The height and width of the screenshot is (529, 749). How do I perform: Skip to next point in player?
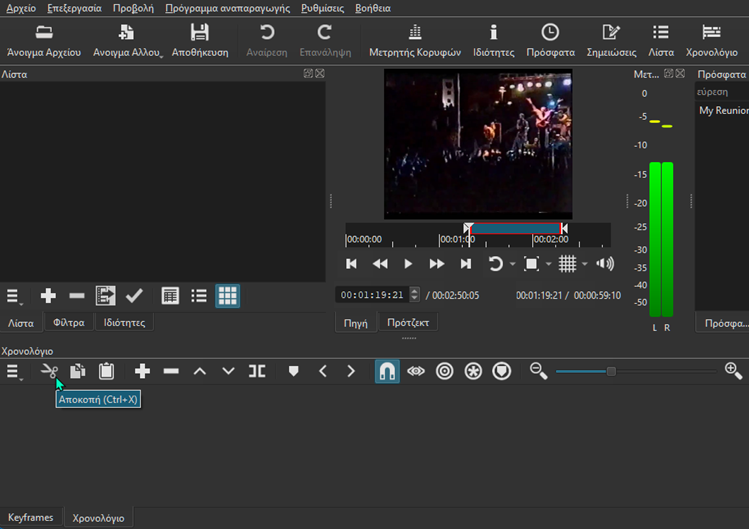point(466,264)
